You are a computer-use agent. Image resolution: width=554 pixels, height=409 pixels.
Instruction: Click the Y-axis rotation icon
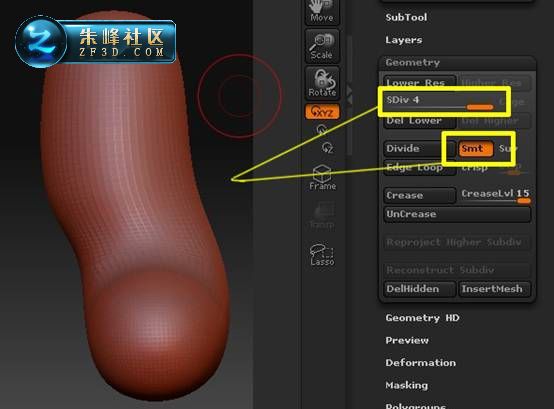coord(321,130)
